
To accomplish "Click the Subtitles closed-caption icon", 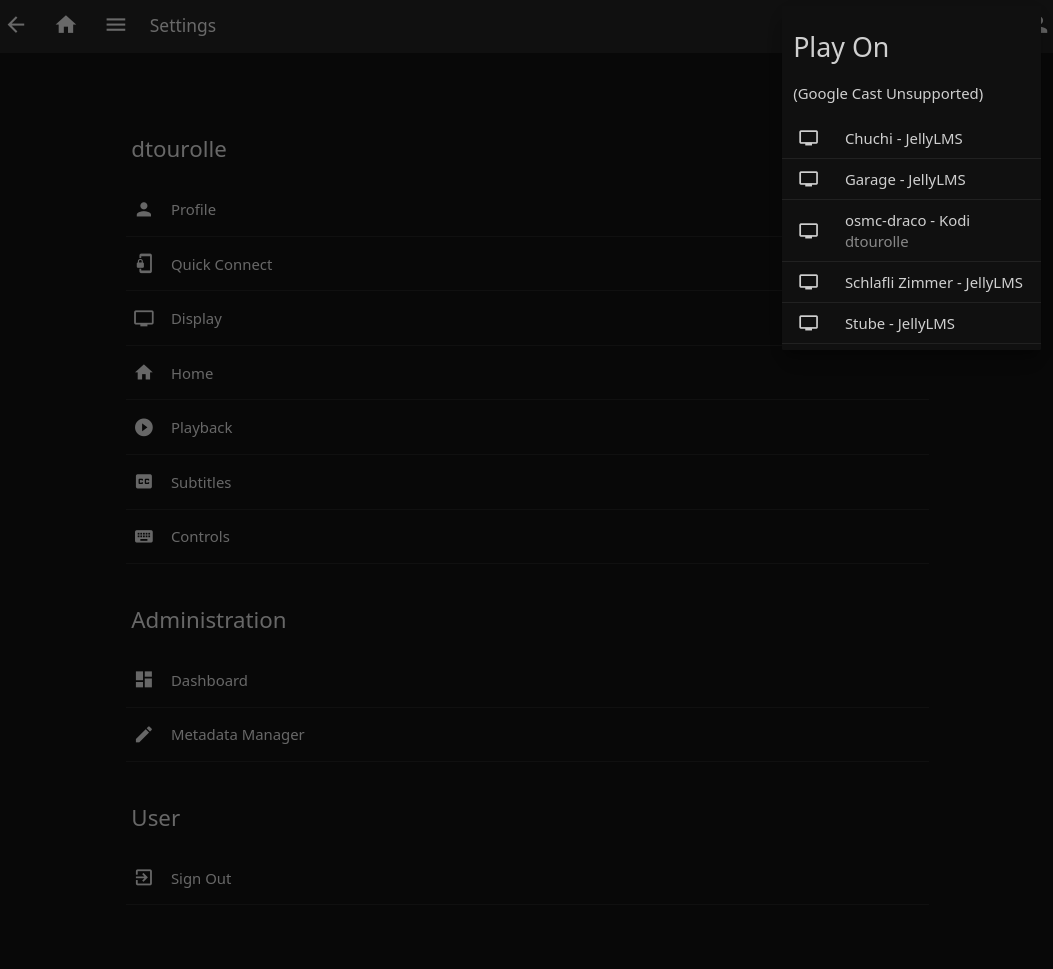I will click(x=143, y=481).
